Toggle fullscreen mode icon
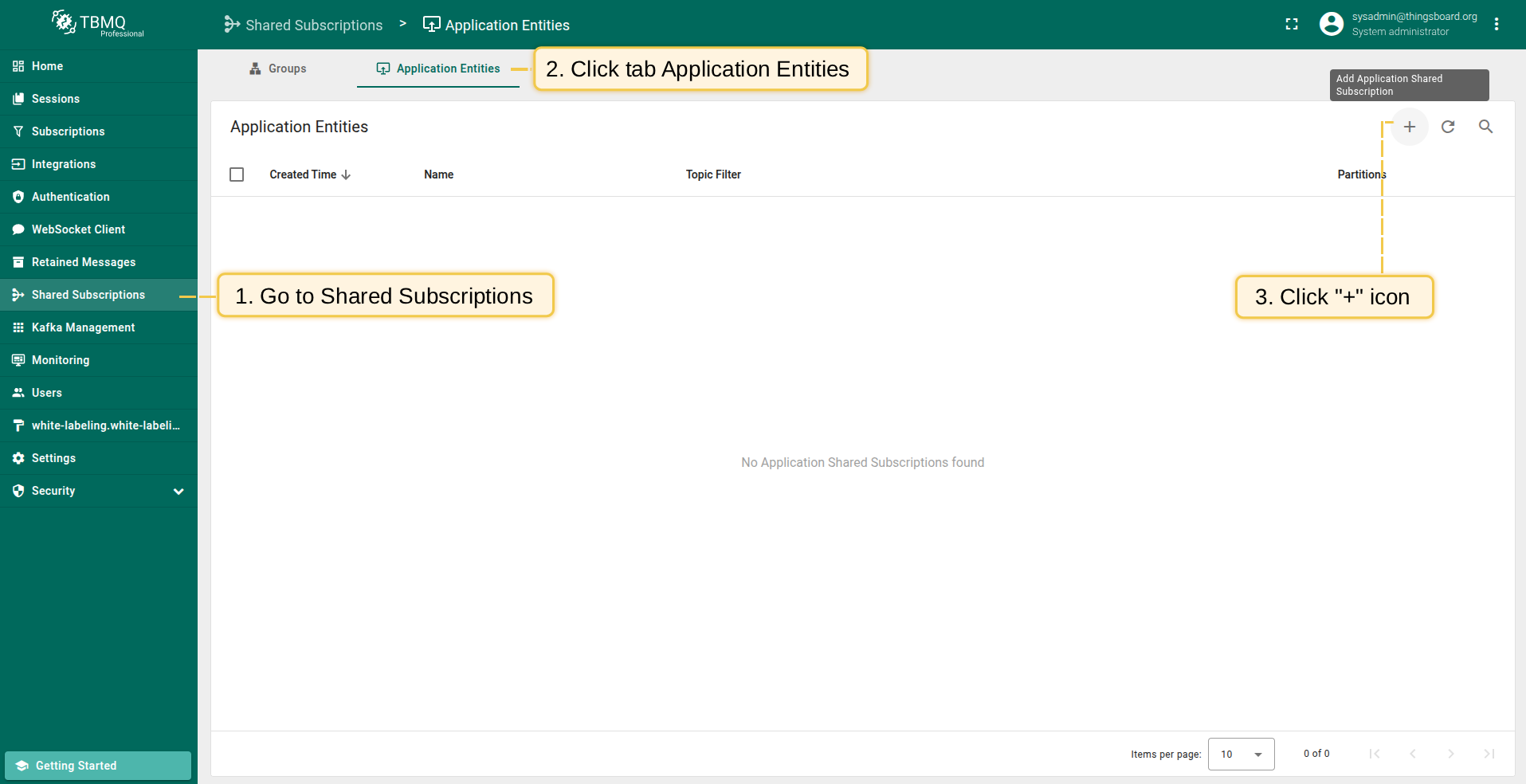 pos(1292,25)
